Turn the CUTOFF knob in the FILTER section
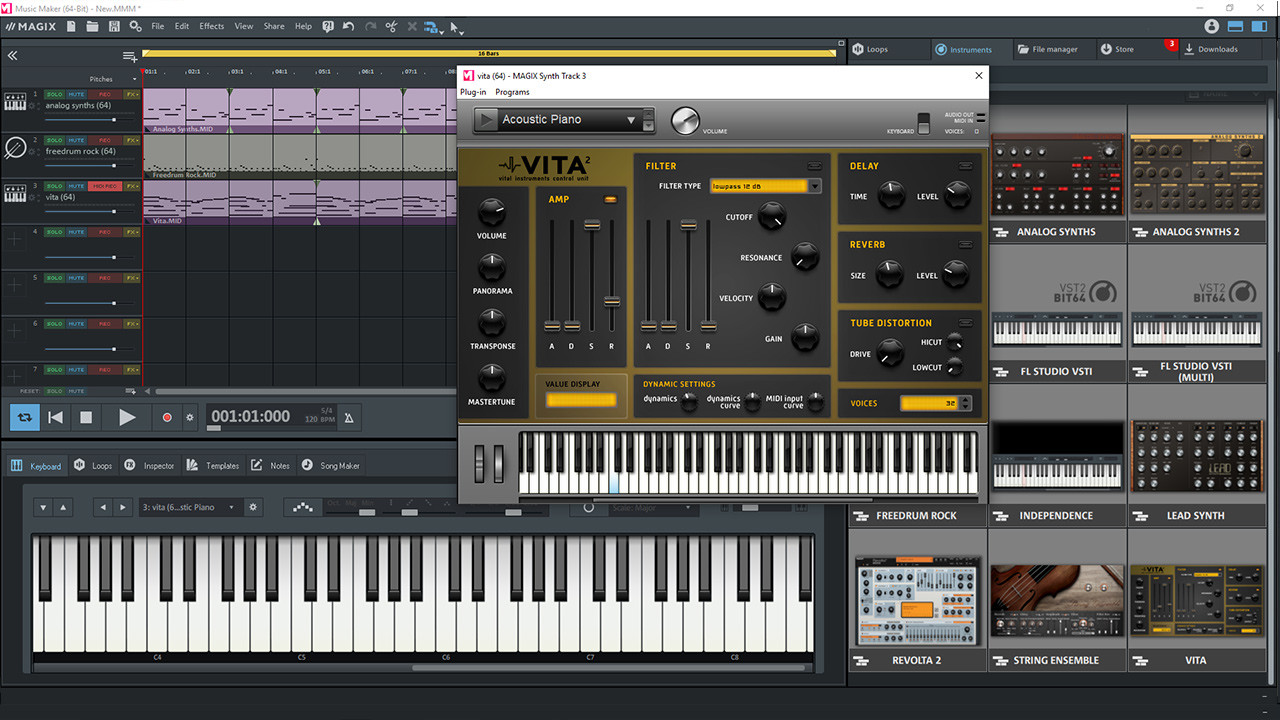This screenshot has width=1280, height=720. 771,216
